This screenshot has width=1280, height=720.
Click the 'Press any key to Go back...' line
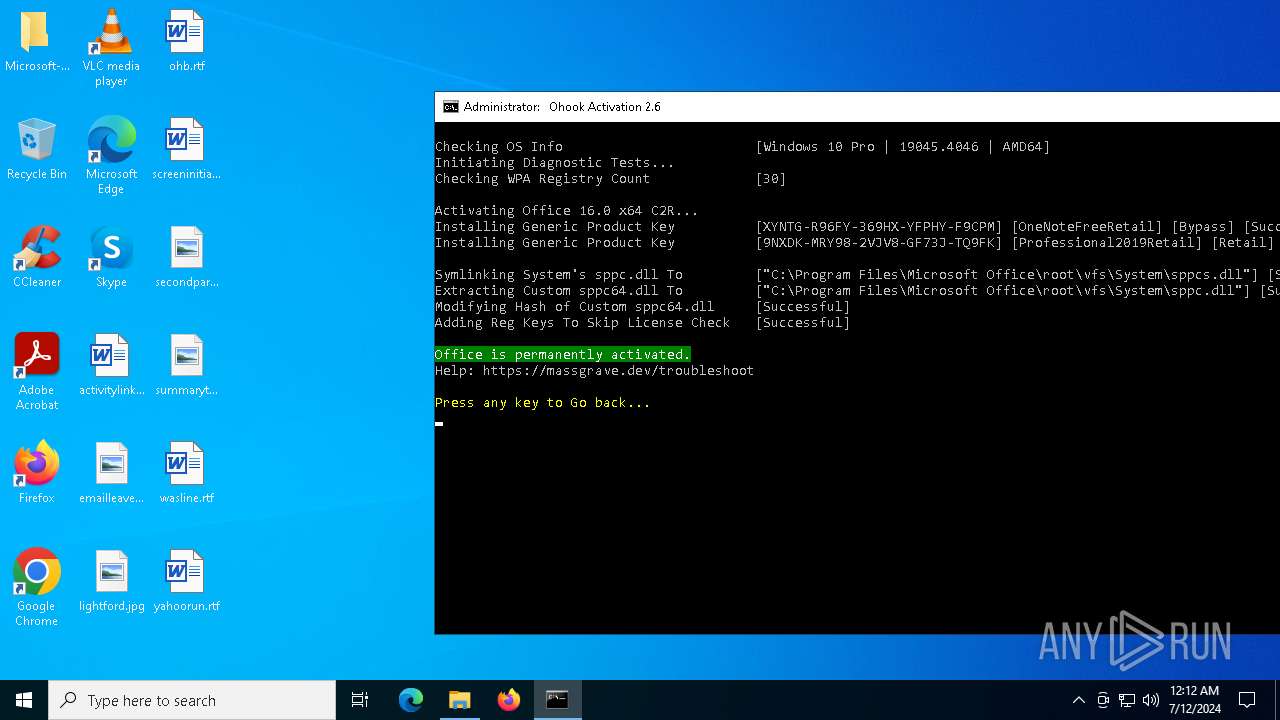tap(542, 403)
